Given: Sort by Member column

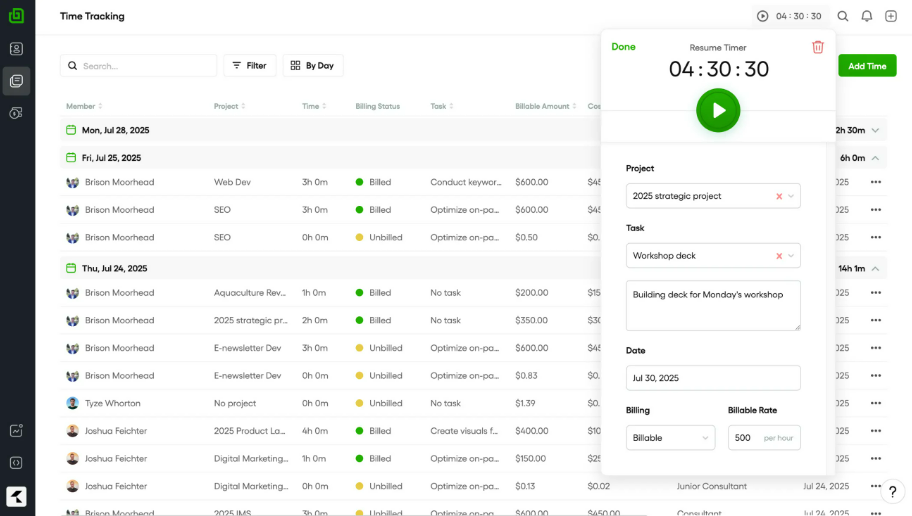Looking at the screenshot, I should coord(84,106).
